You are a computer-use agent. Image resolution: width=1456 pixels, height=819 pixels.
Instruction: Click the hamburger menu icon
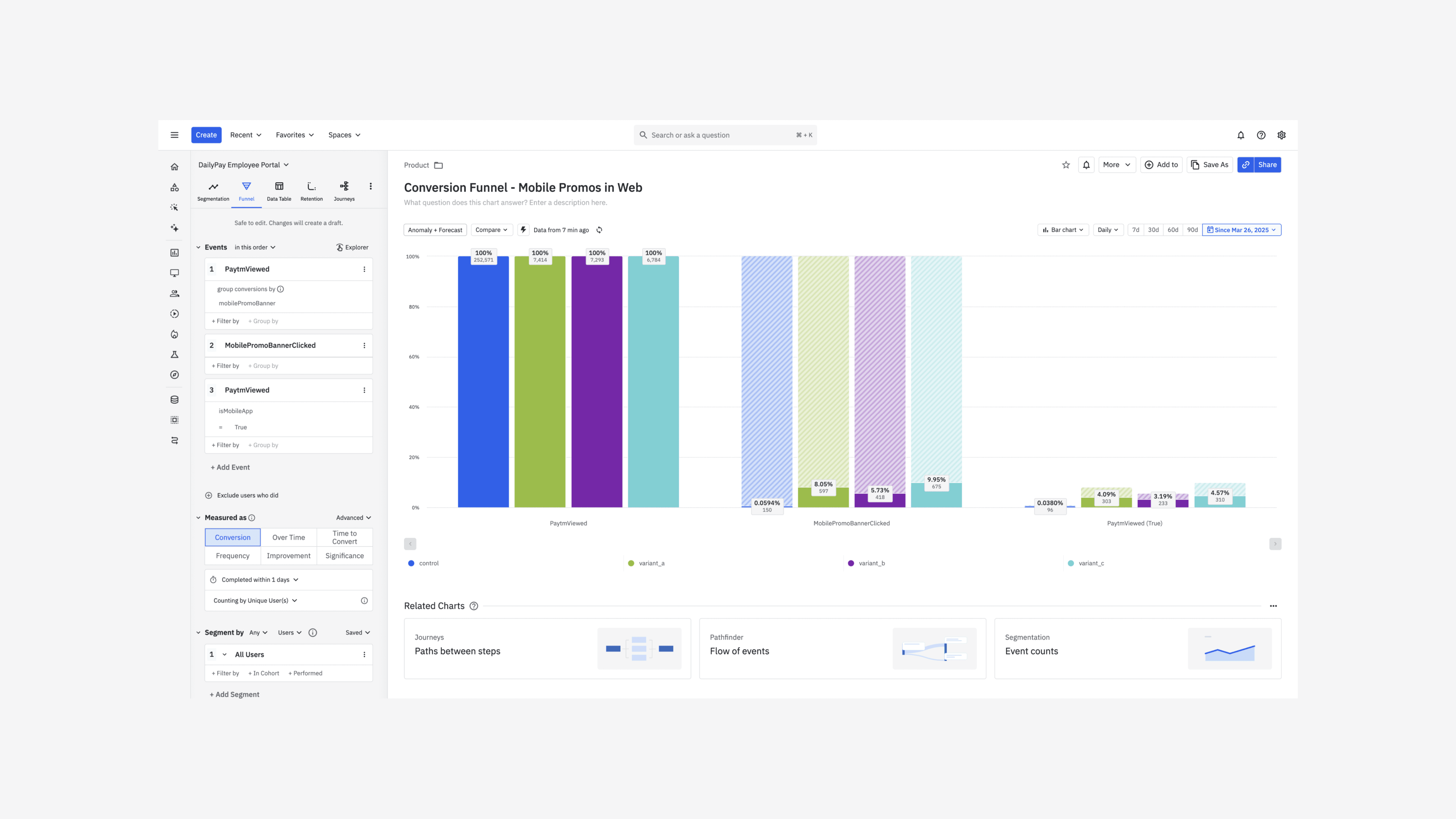(175, 135)
